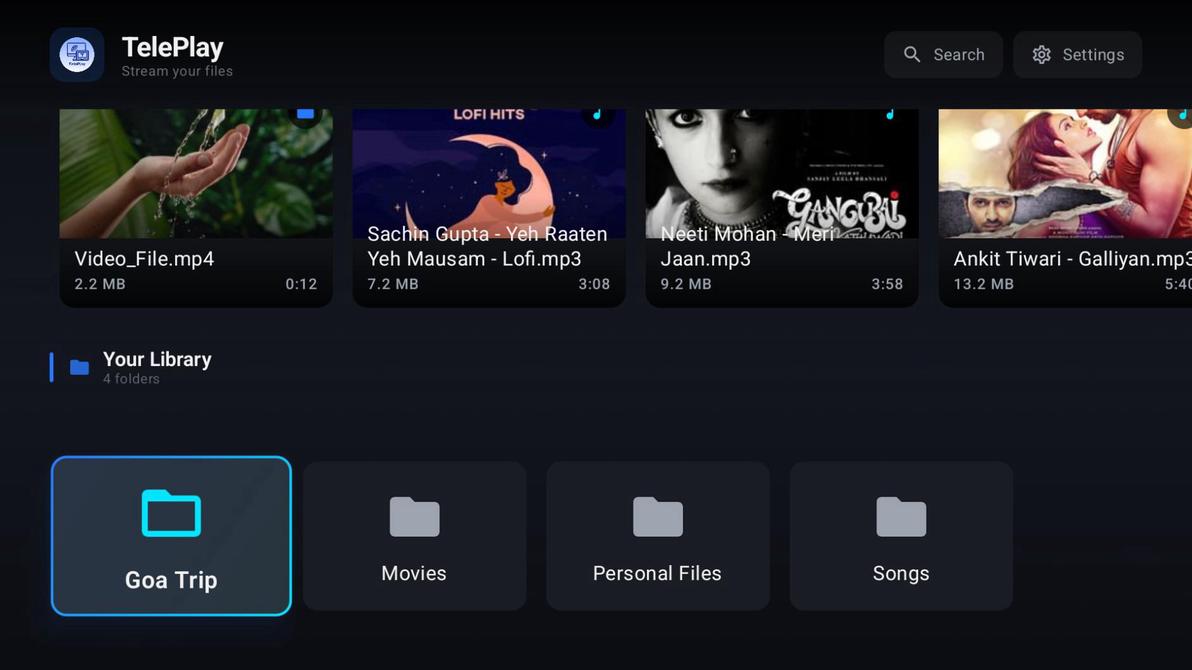The image size is (1192, 670).
Task: Click the music note badge on Gangubai card
Action: tap(891, 113)
